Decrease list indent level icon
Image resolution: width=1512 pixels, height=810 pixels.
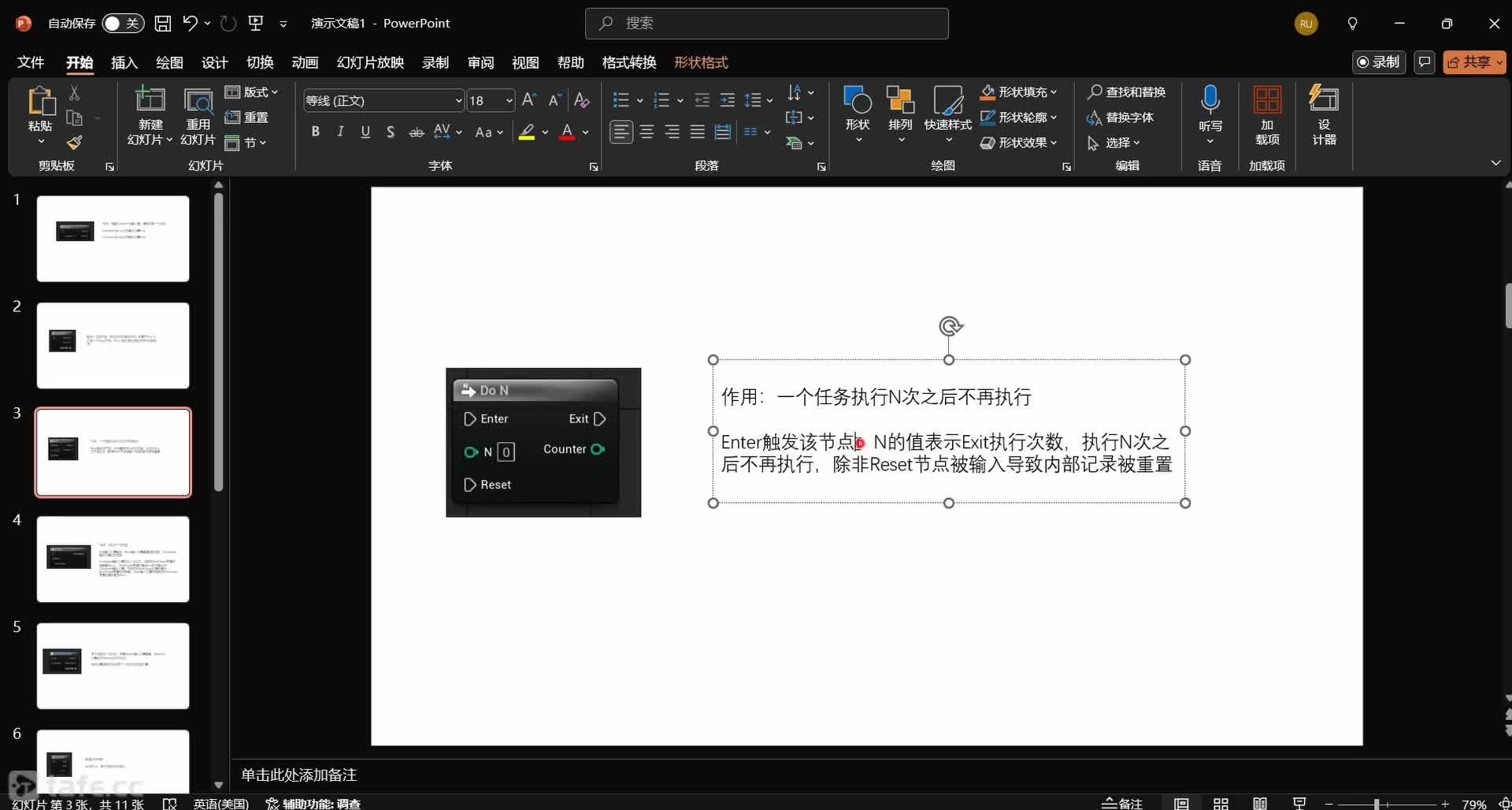click(702, 100)
